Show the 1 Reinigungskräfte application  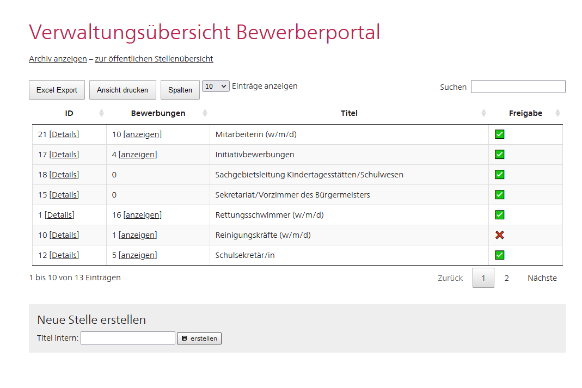click(x=138, y=235)
